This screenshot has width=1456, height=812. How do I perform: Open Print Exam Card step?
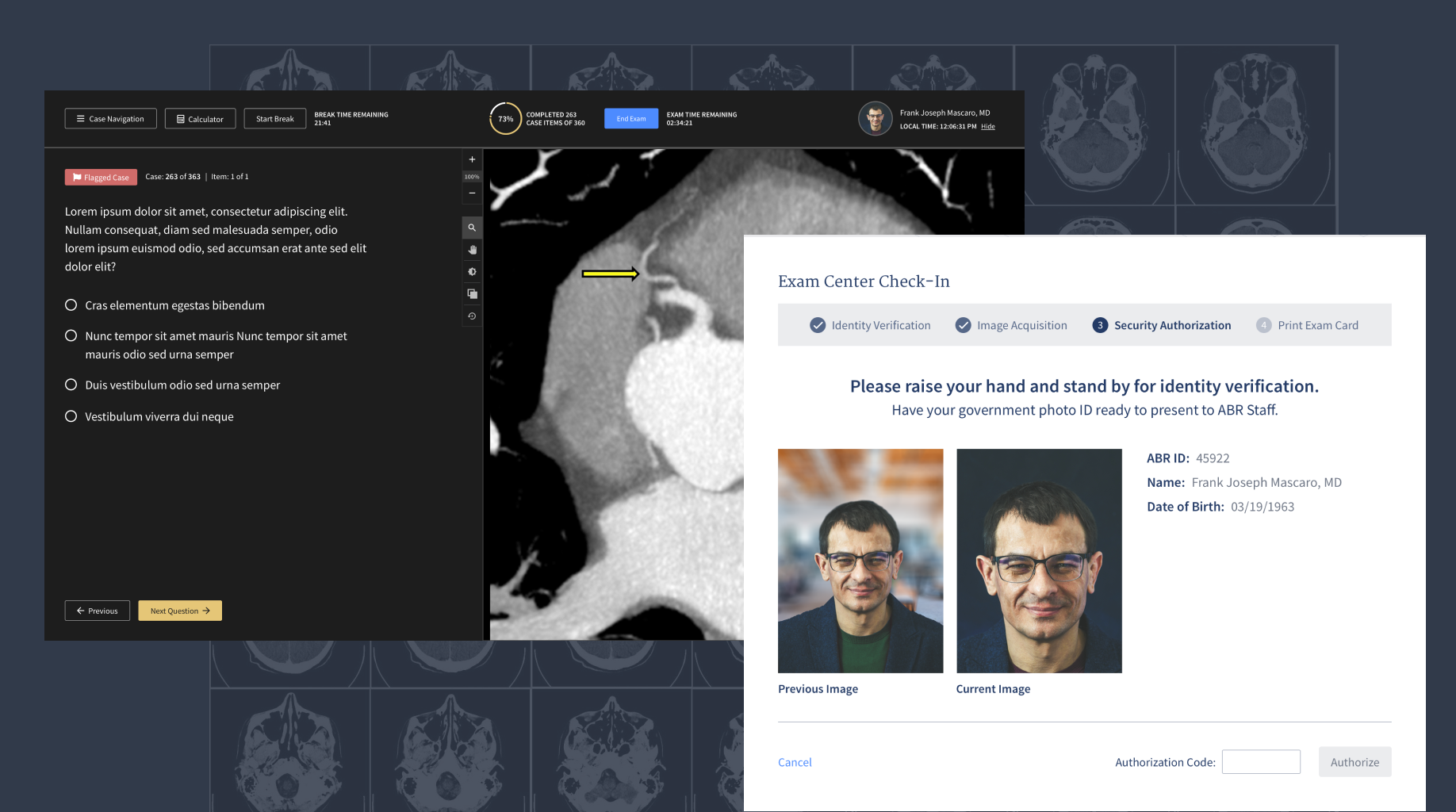click(x=1307, y=325)
